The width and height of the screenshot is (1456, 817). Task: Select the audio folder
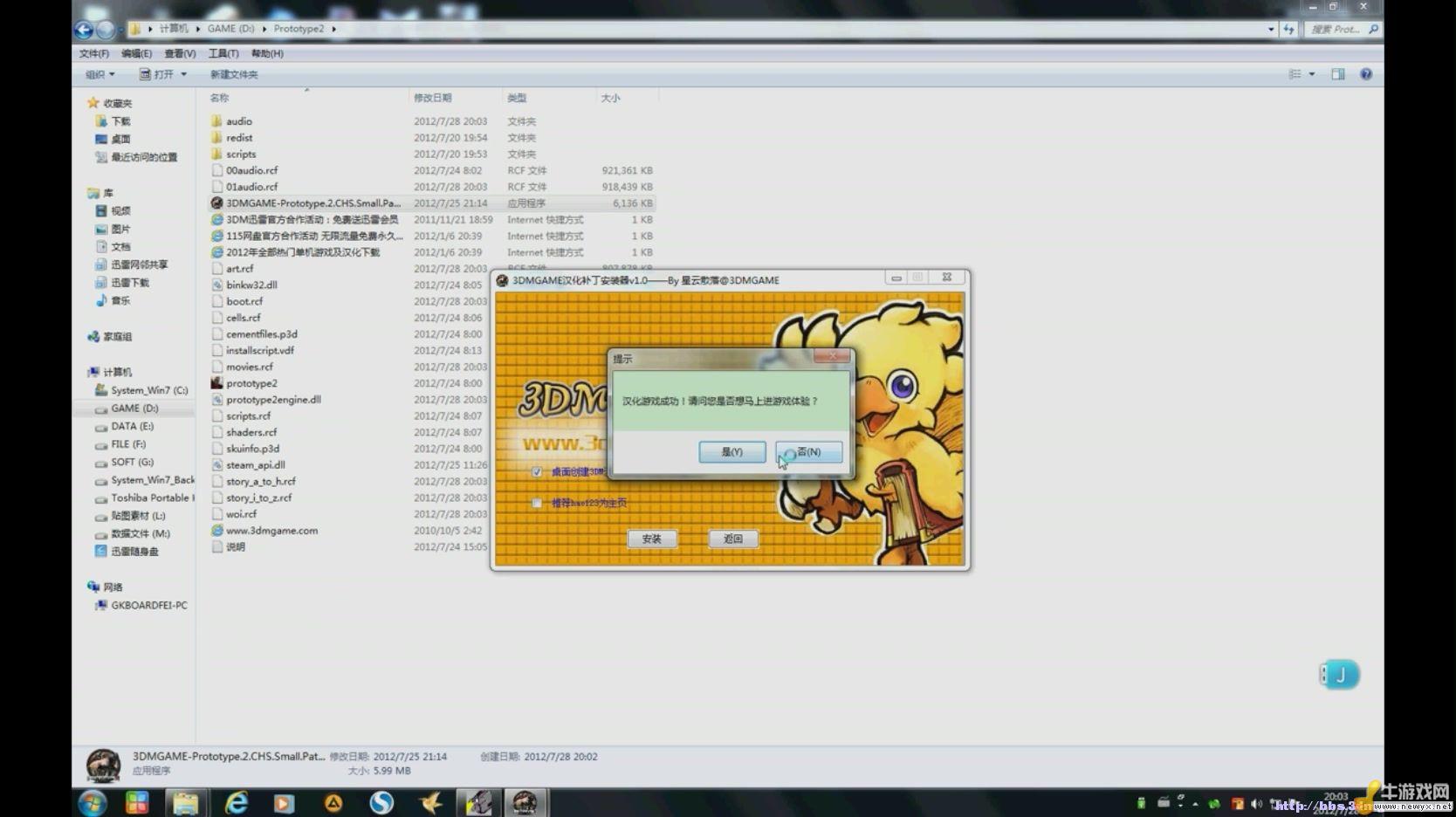(239, 121)
